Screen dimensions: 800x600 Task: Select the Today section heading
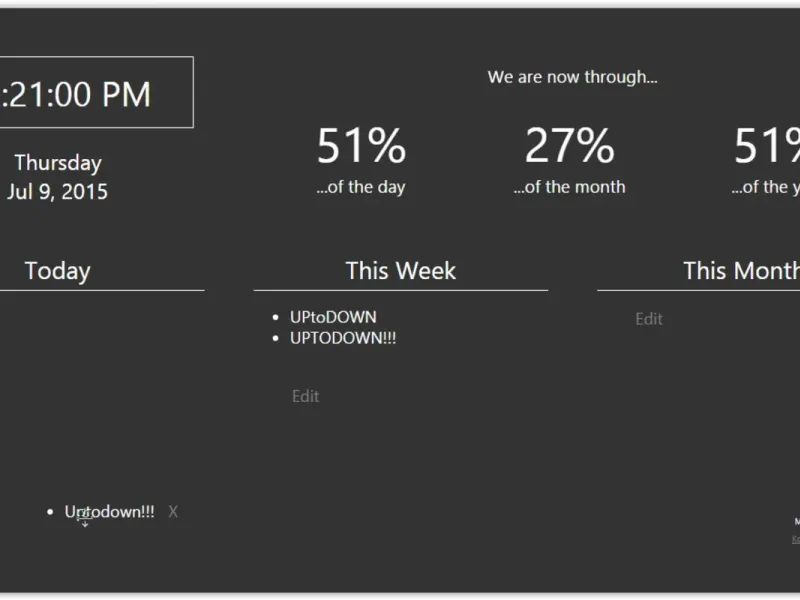coord(57,271)
